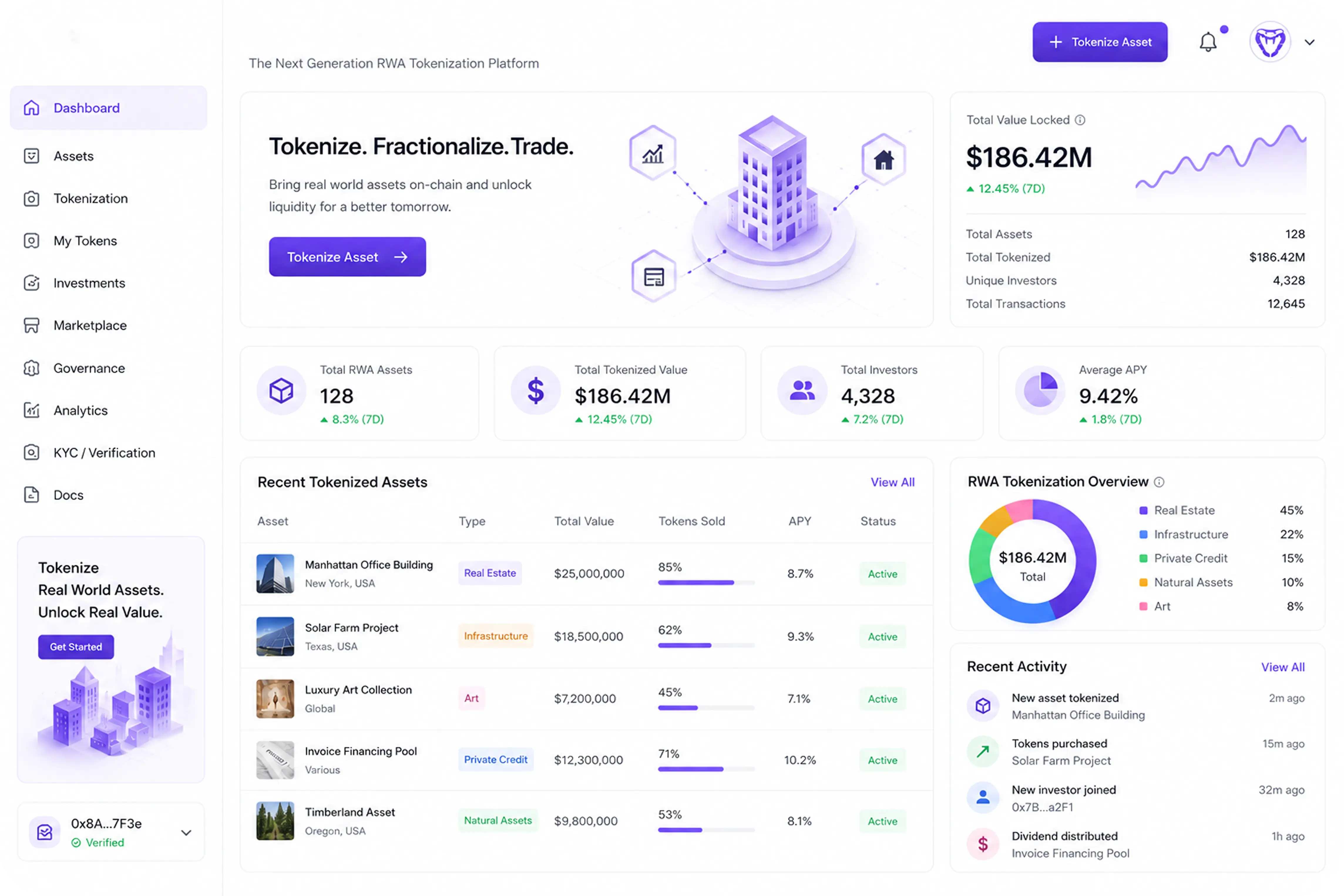Click the people icon in Total Investors card
The image size is (1344, 896).
point(802,391)
